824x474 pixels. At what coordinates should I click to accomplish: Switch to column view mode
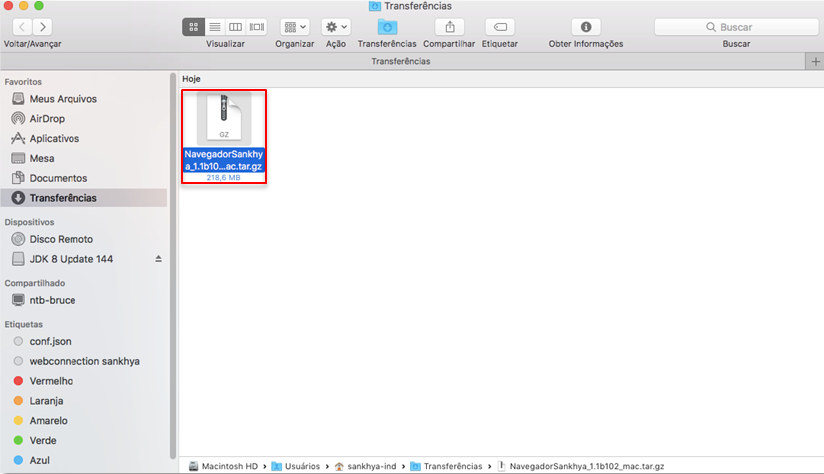pyautogui.click(x=235, y=27)
